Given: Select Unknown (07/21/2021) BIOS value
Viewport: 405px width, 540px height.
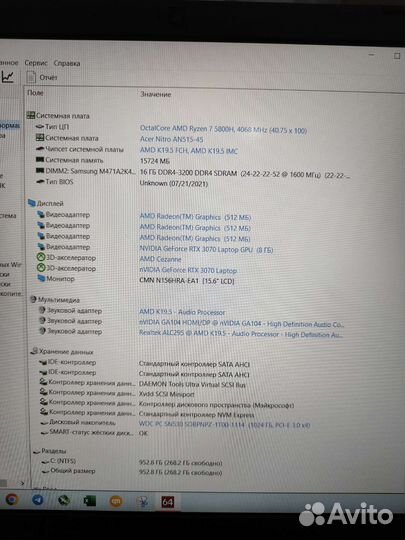Looking at the screenshot, I should (x=174, y=184).
